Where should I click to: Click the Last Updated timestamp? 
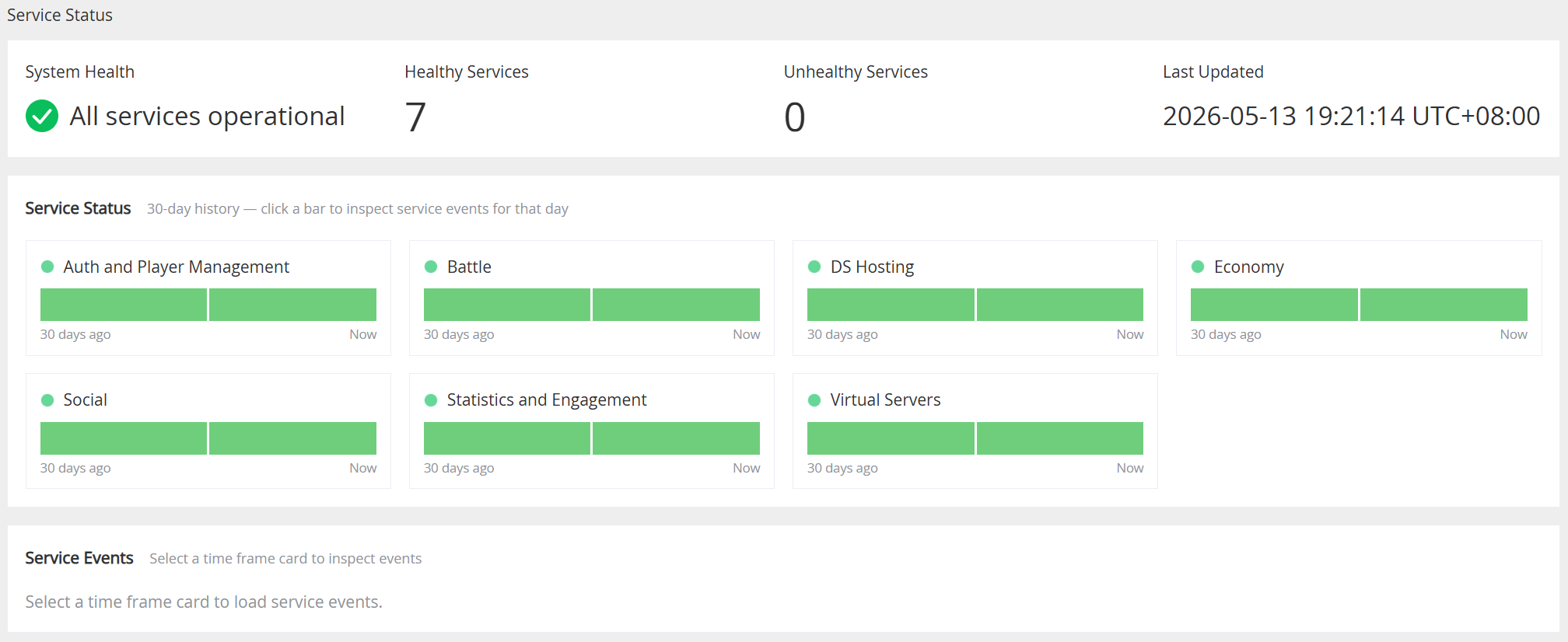click(1351, 116)
